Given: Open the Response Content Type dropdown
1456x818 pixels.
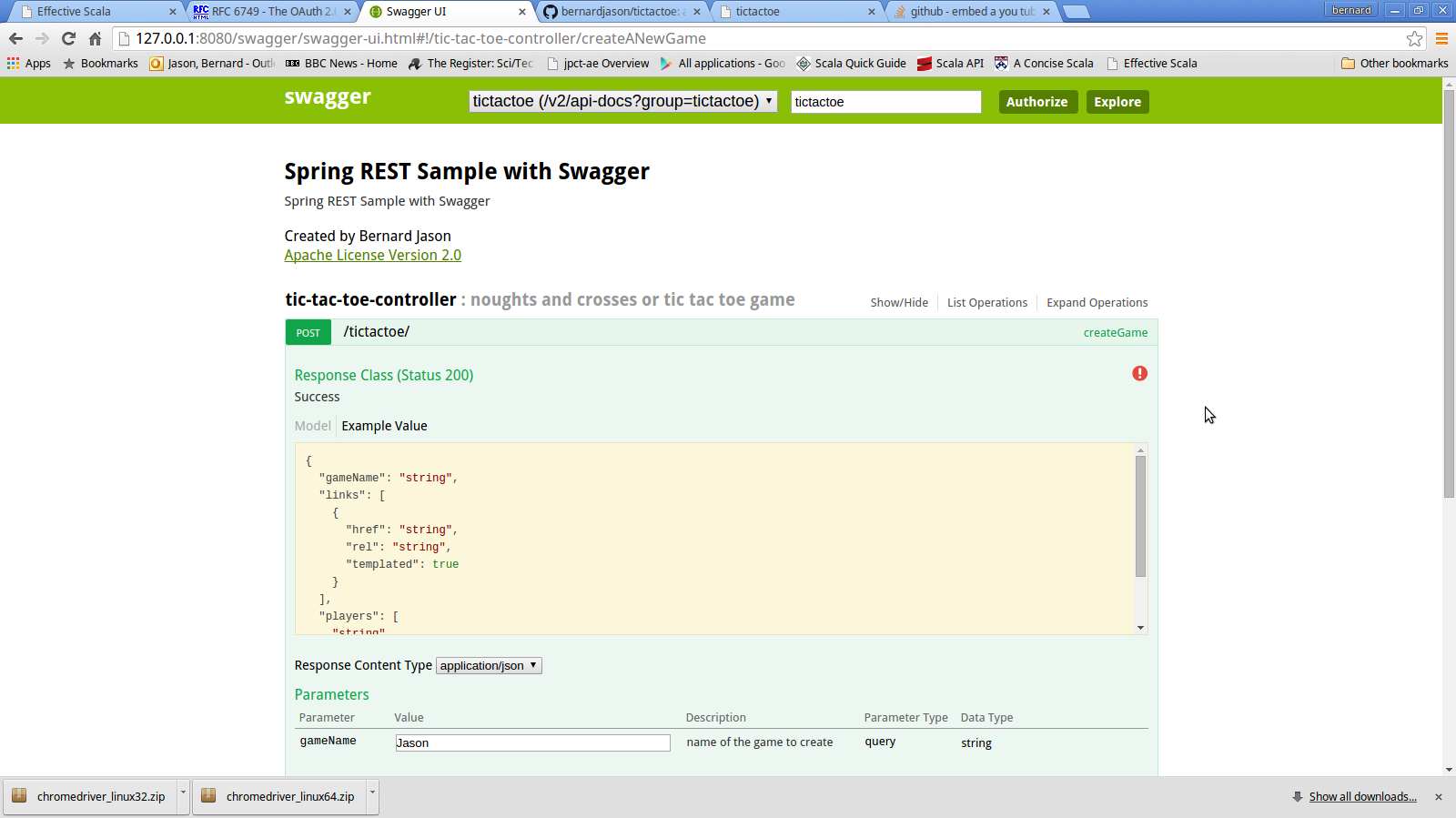Looking at the screenshot, I should [x=489, y=666].
